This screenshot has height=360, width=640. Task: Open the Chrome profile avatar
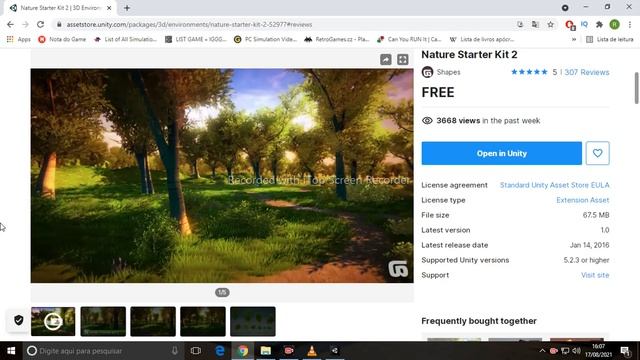pyautogui.click(x=614, y=24)
